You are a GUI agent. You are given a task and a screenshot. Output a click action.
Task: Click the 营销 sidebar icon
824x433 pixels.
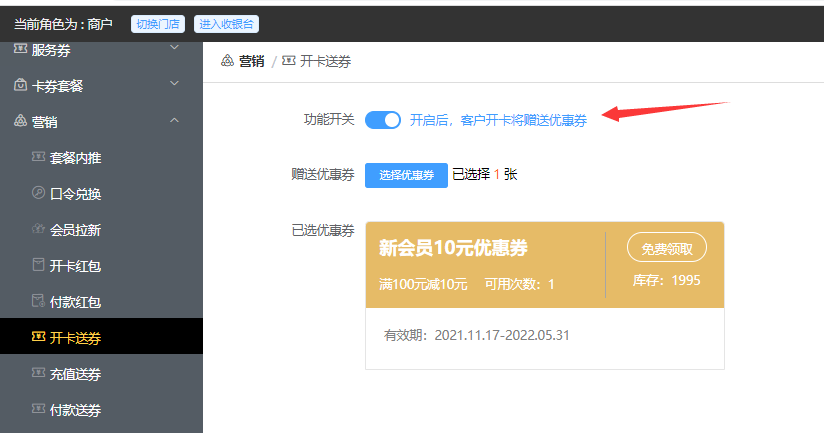coord(20,121)
